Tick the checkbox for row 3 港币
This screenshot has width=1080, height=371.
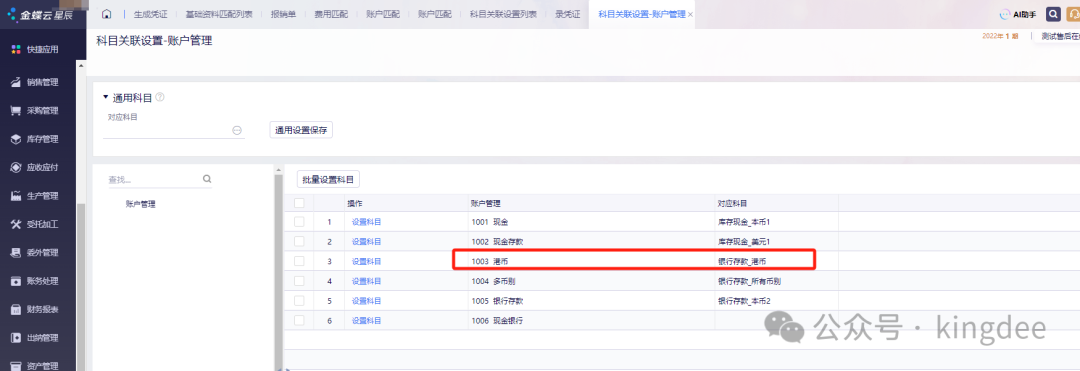pos(299,261)
